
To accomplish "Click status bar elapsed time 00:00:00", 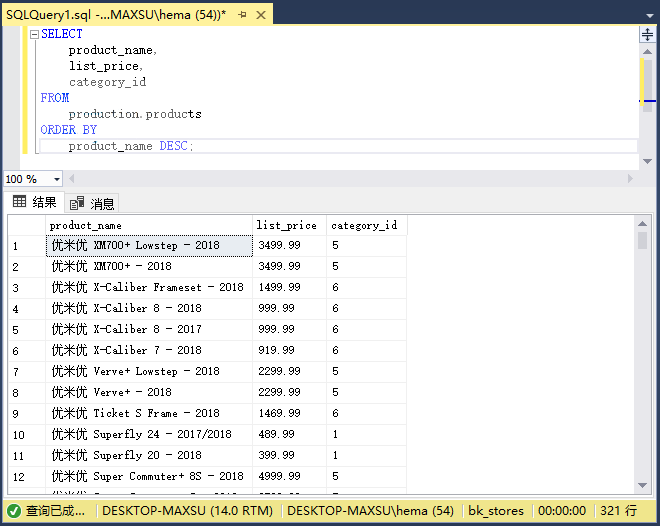I will (562, 511).
